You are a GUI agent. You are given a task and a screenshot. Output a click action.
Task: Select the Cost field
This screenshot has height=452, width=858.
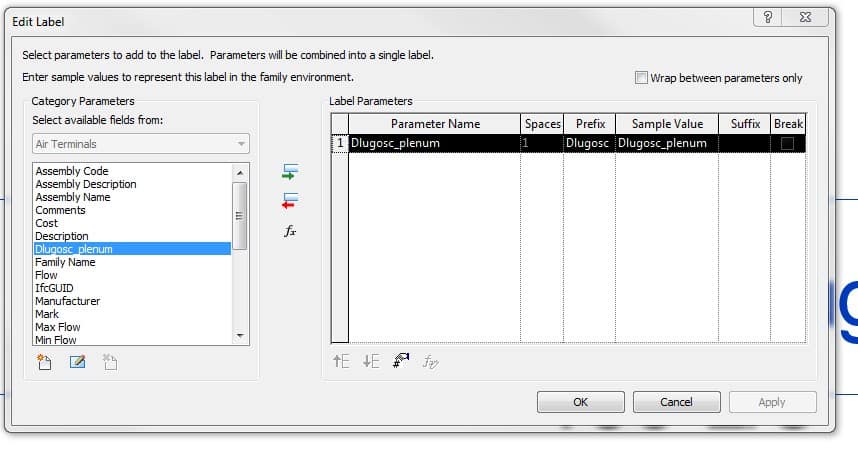pos(131,223)
